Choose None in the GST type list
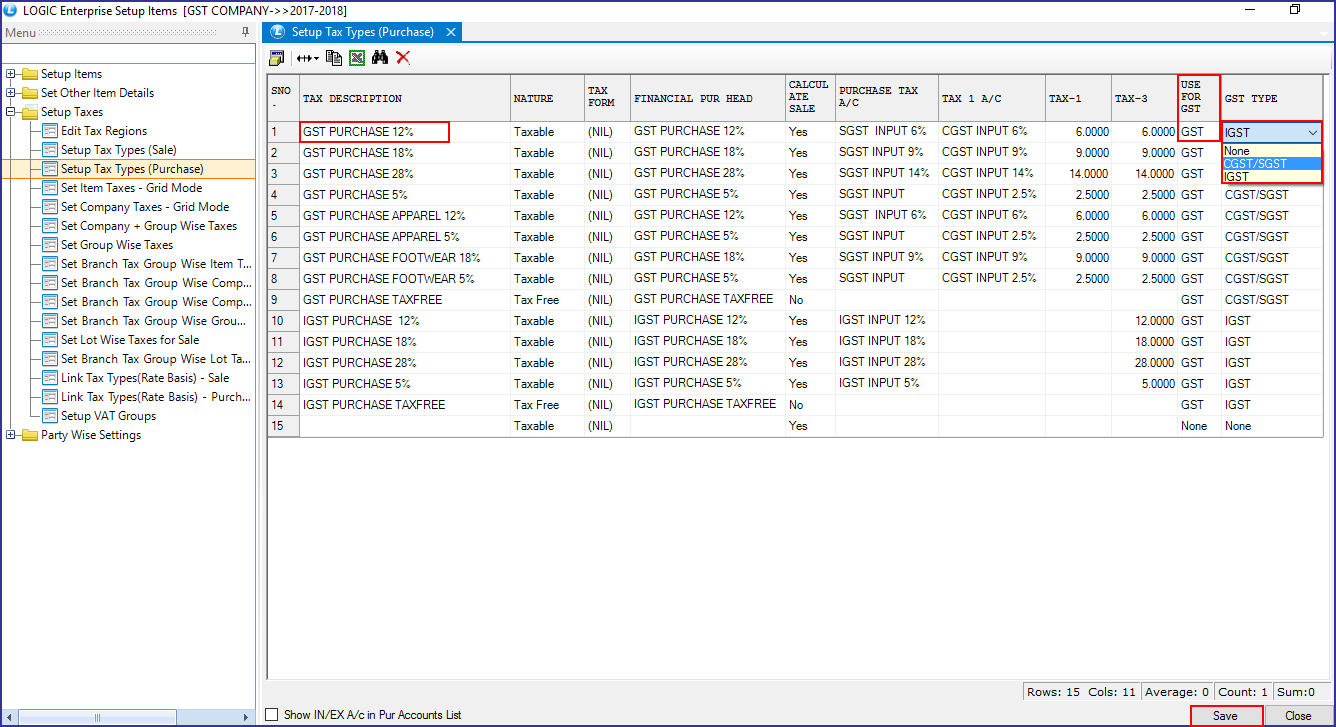1336x727 pixels. 1272,151
